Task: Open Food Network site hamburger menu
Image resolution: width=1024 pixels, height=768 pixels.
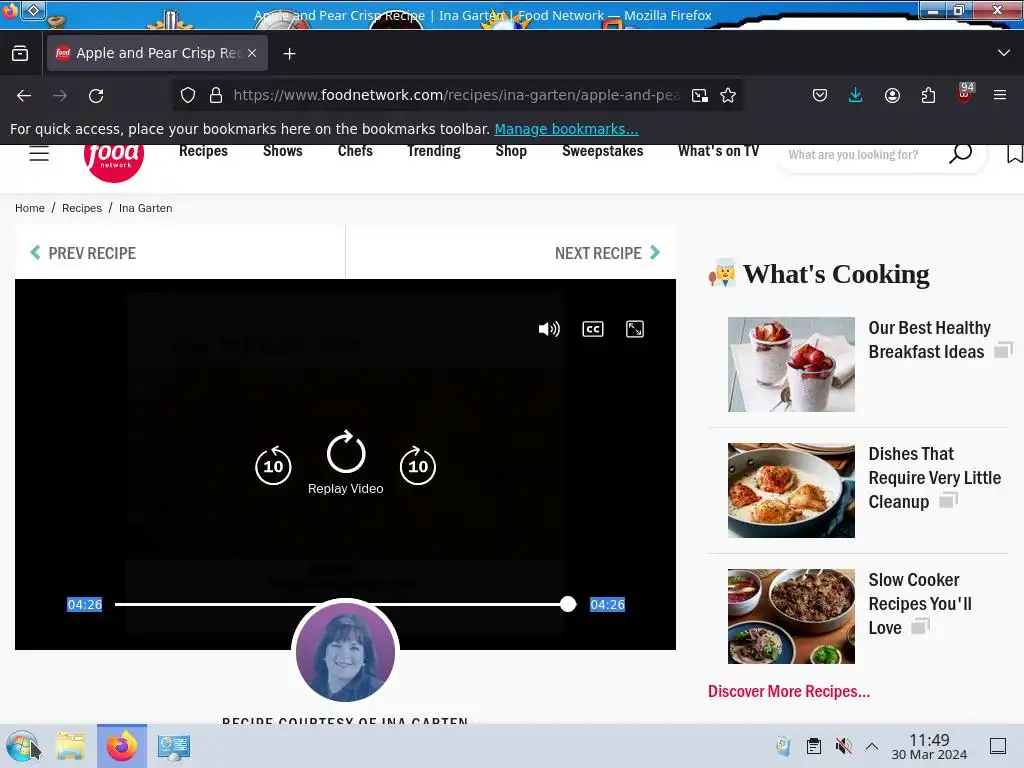Action: point(39,153)
